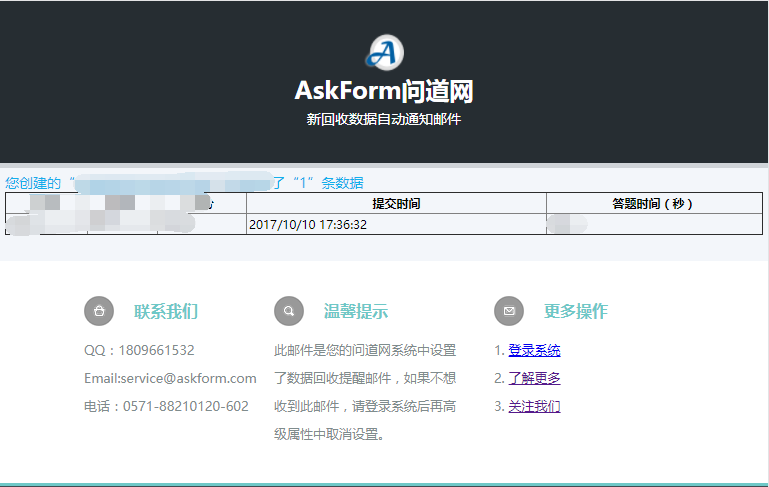
Task: Click the basket icon beside 联系我们
Action: (x=99, y=311)
